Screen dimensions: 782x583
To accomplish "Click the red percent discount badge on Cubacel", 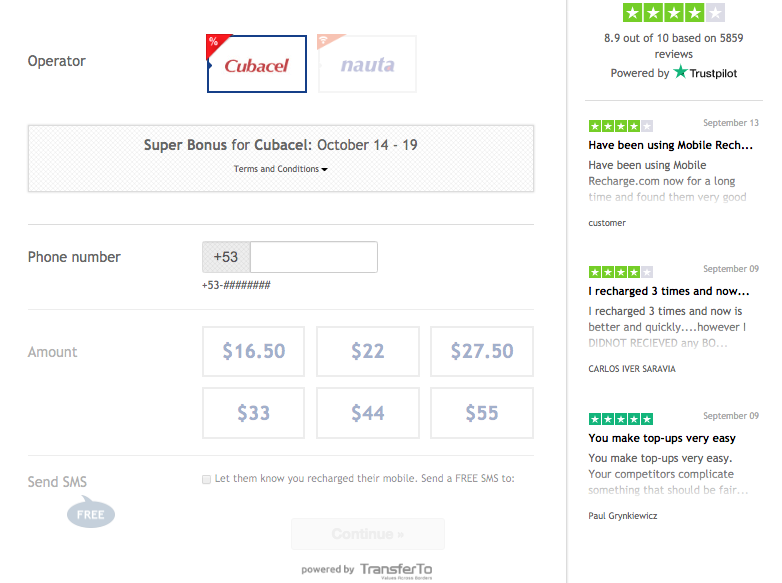I will (x=215, y=43).
